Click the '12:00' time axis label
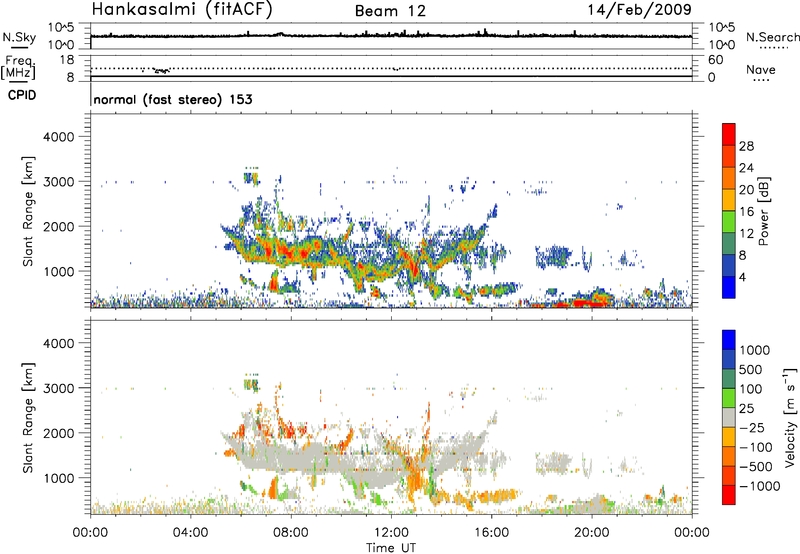Screen dimensions: 800x554 (391, 533)
